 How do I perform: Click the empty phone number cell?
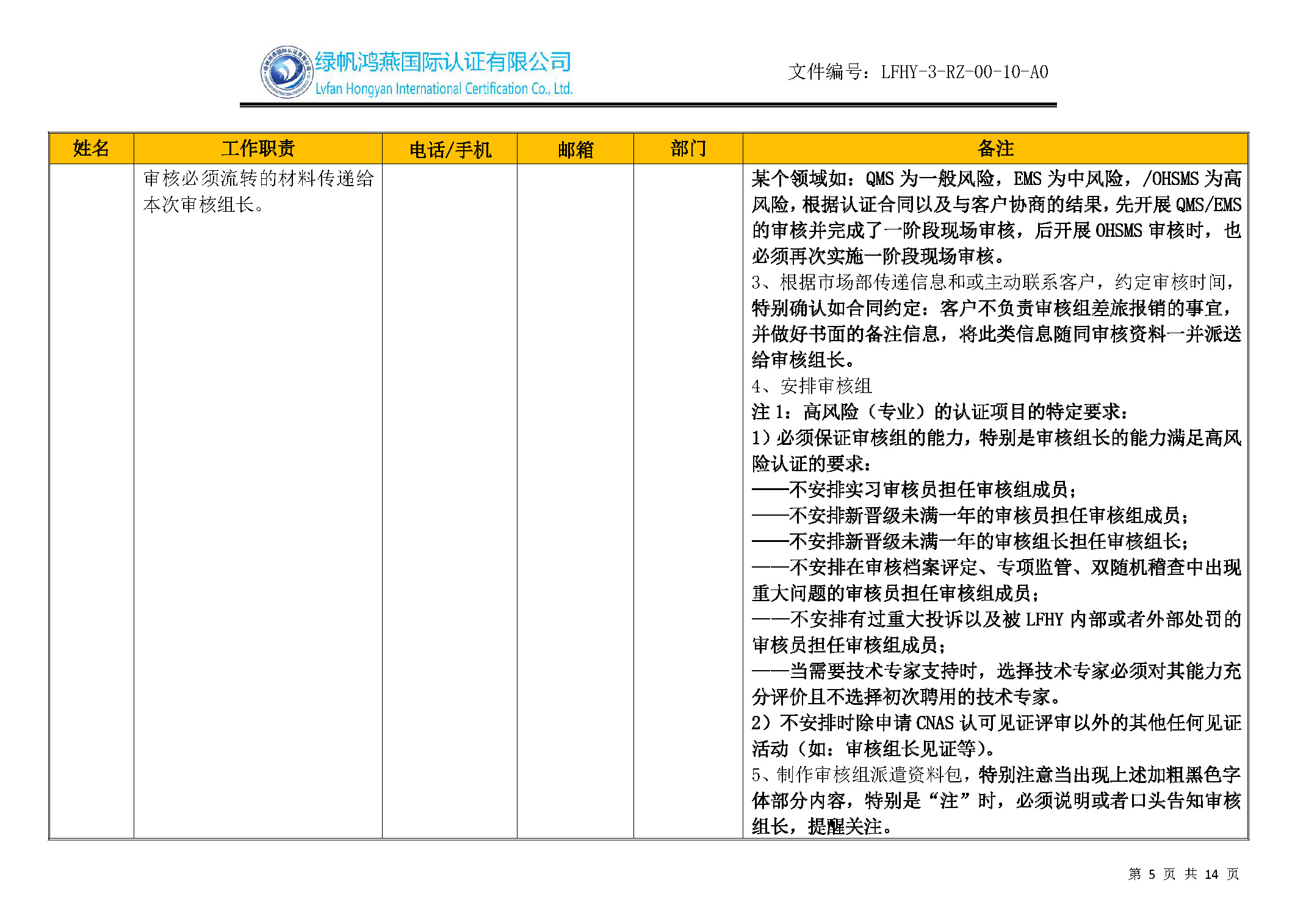tap(450, 500)
